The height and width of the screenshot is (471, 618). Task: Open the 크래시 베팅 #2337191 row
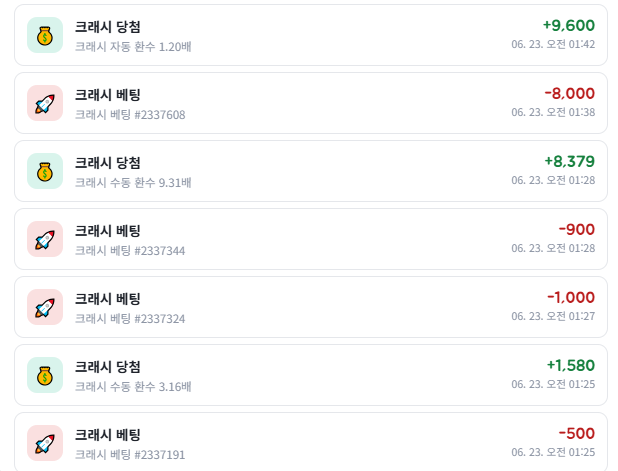point(311,442)
